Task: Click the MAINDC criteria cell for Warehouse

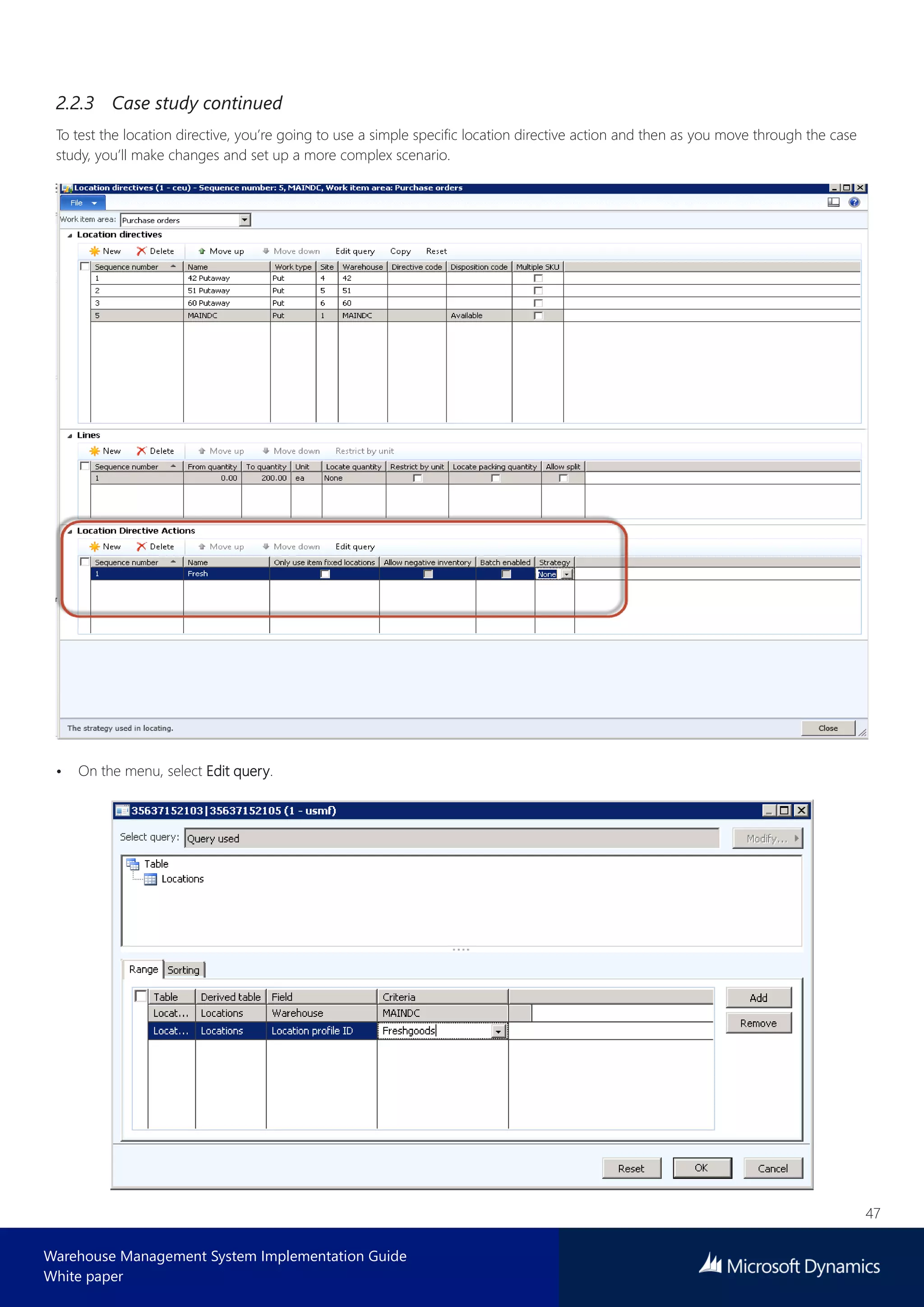Action: click(x=442, y=1013)
